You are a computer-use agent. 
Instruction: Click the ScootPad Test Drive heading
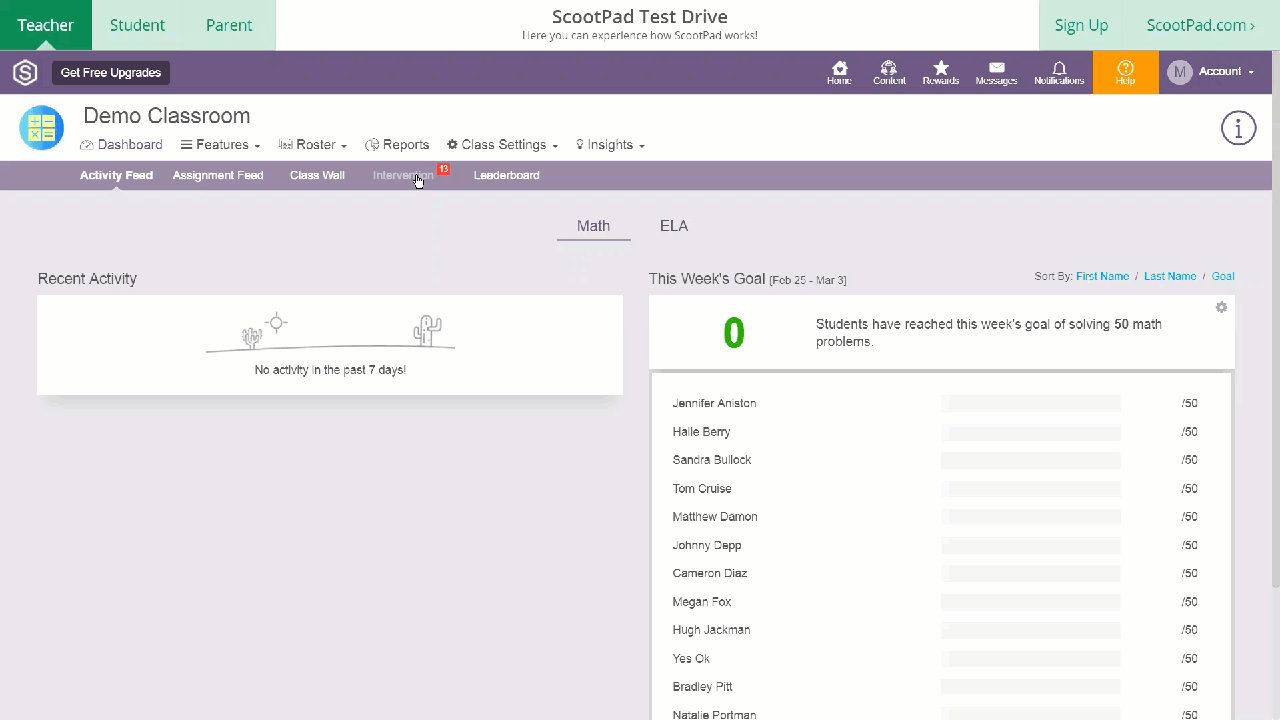640,16
